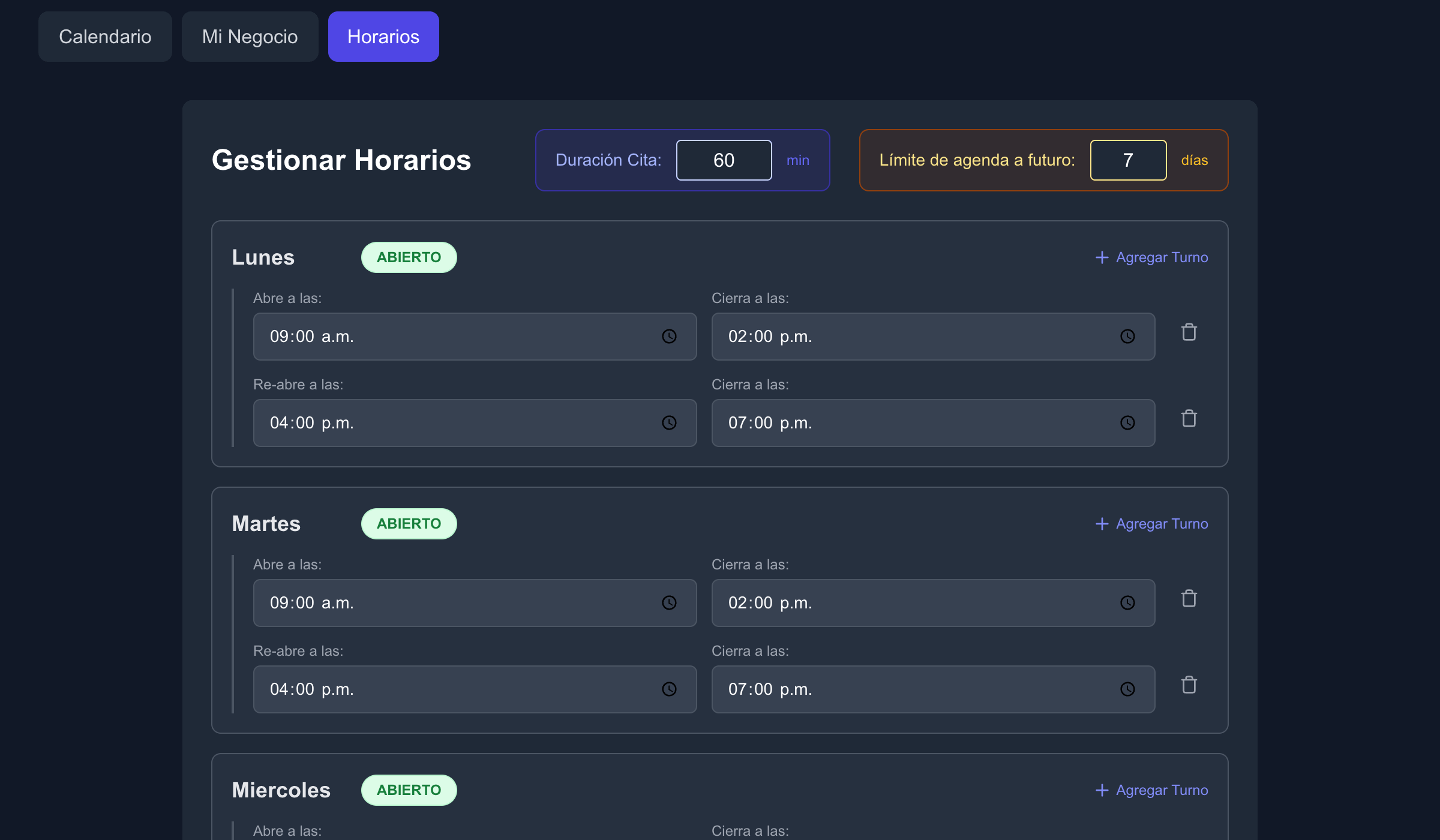This screenshot has height=840, width=1440.
Task: Select the Horarios tab
Action: [x=383, y=37]
